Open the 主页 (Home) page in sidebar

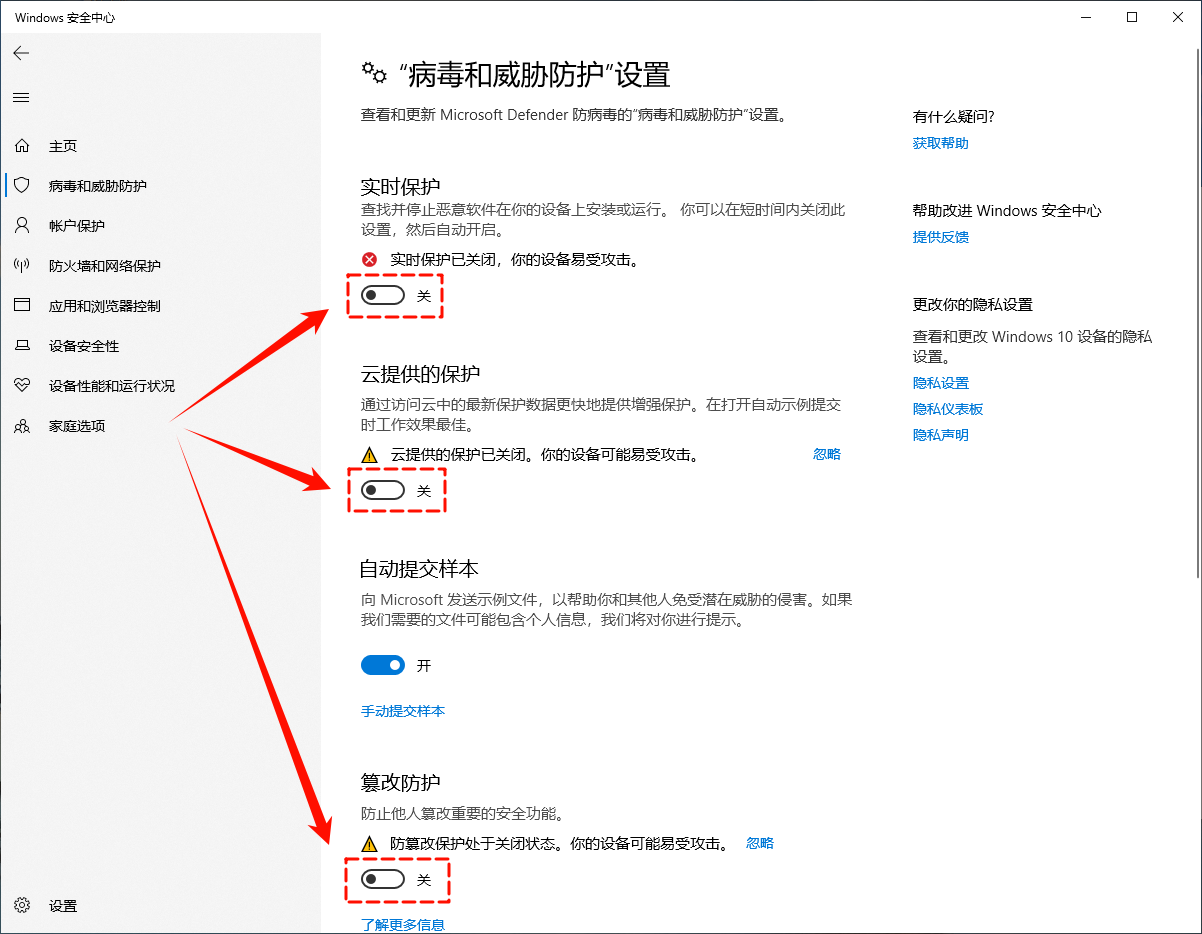(x=62, y=145)
